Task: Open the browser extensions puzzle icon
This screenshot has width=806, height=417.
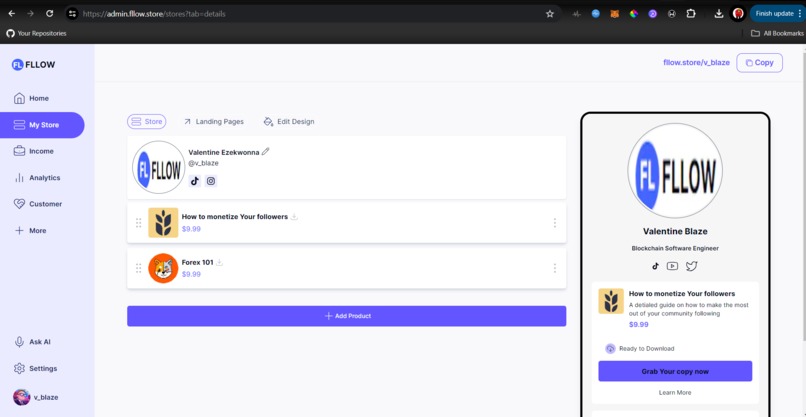Action: [x=691, y=14]
